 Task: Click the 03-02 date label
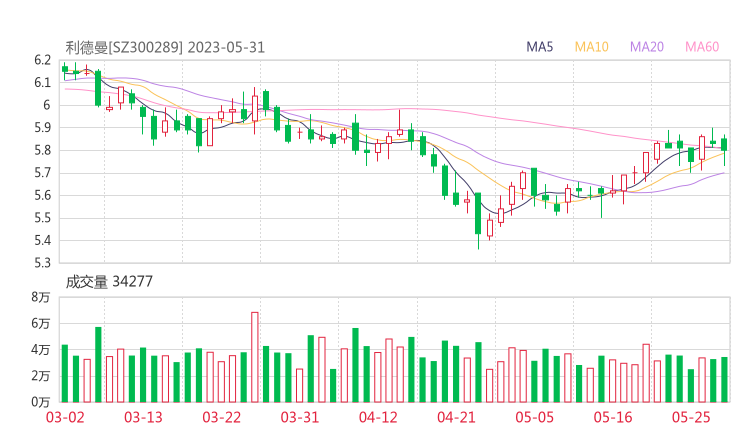coord(65,417)
